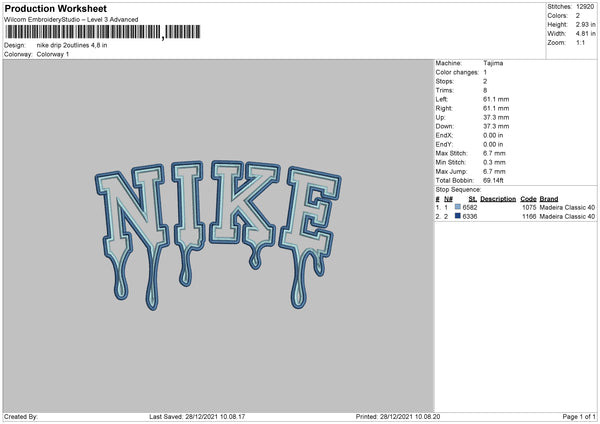Image resolution: width=600 pixels, height=424 pixels.
Task: Click 'Madeira Classic 40' in the second row
Action: [x=567, y=217]
